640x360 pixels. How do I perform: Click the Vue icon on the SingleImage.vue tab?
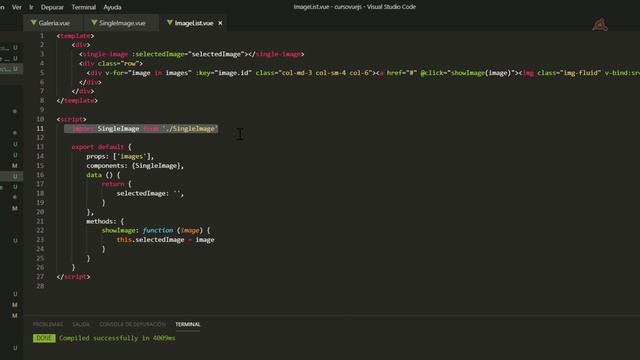coord(94,23)
